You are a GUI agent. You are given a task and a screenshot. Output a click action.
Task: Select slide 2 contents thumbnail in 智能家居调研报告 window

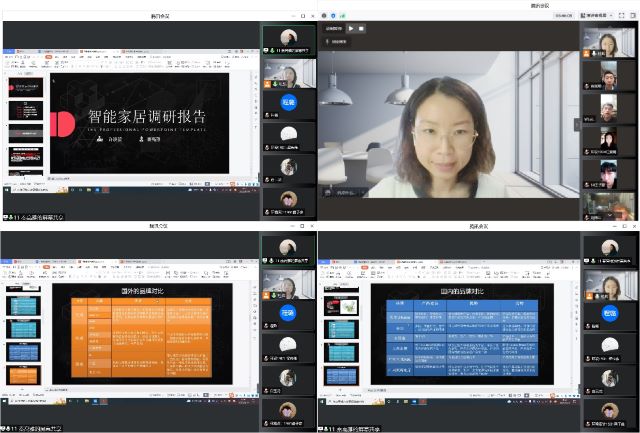(x=26, y=110)
